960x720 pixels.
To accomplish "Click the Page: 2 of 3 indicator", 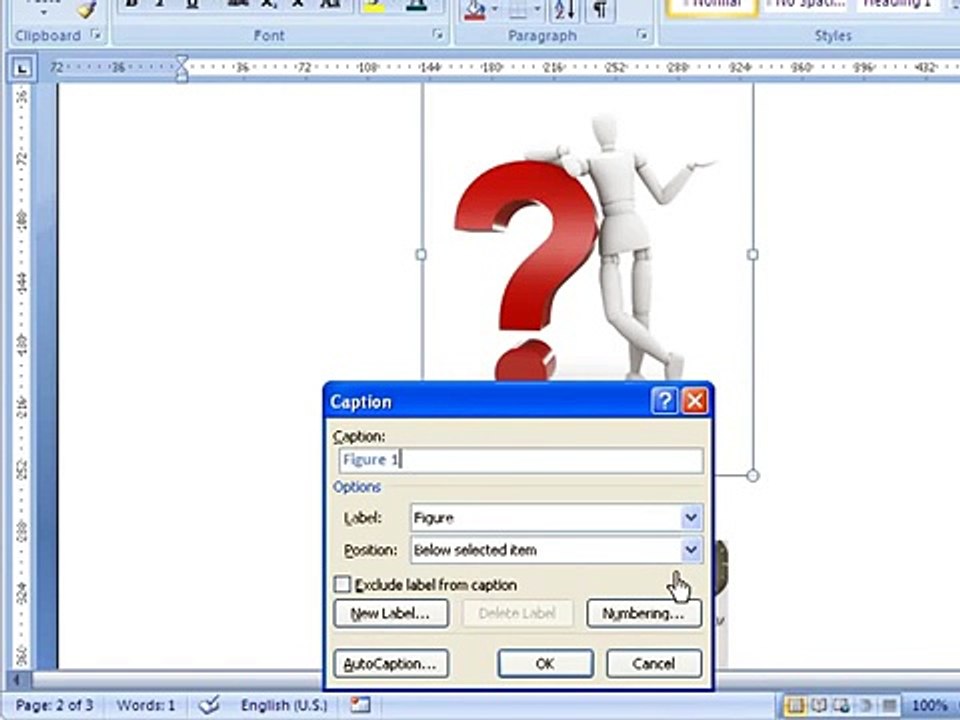I will pyautogui.click(x=54, y=705).
